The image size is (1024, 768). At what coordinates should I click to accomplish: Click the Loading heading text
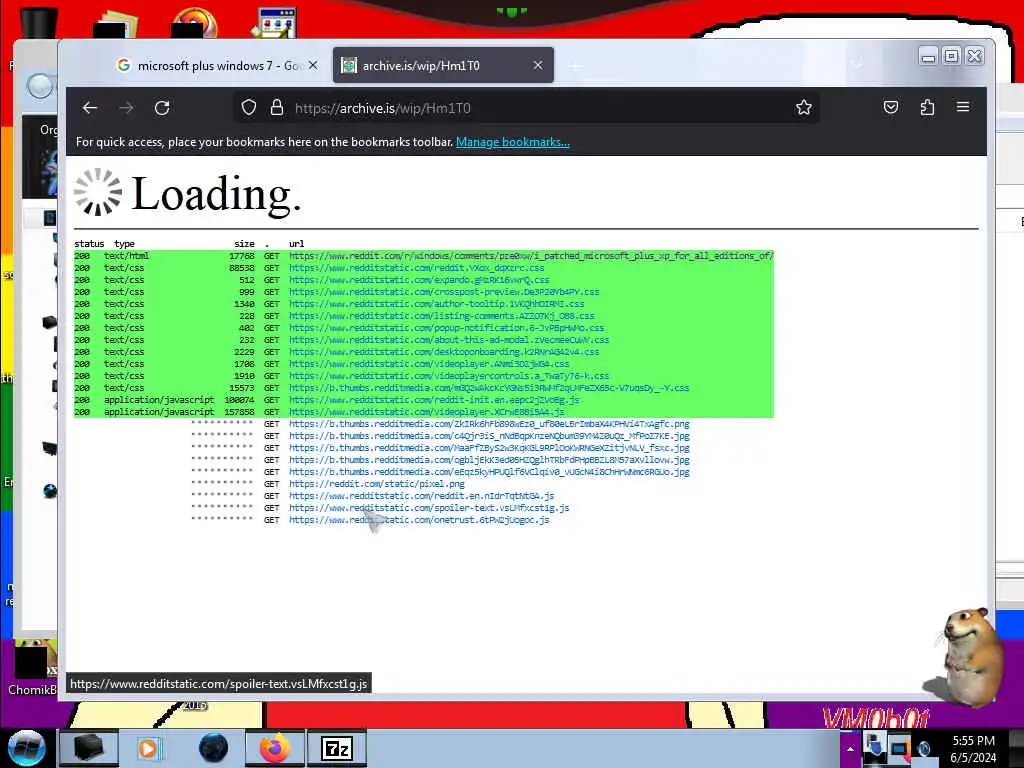216,194
